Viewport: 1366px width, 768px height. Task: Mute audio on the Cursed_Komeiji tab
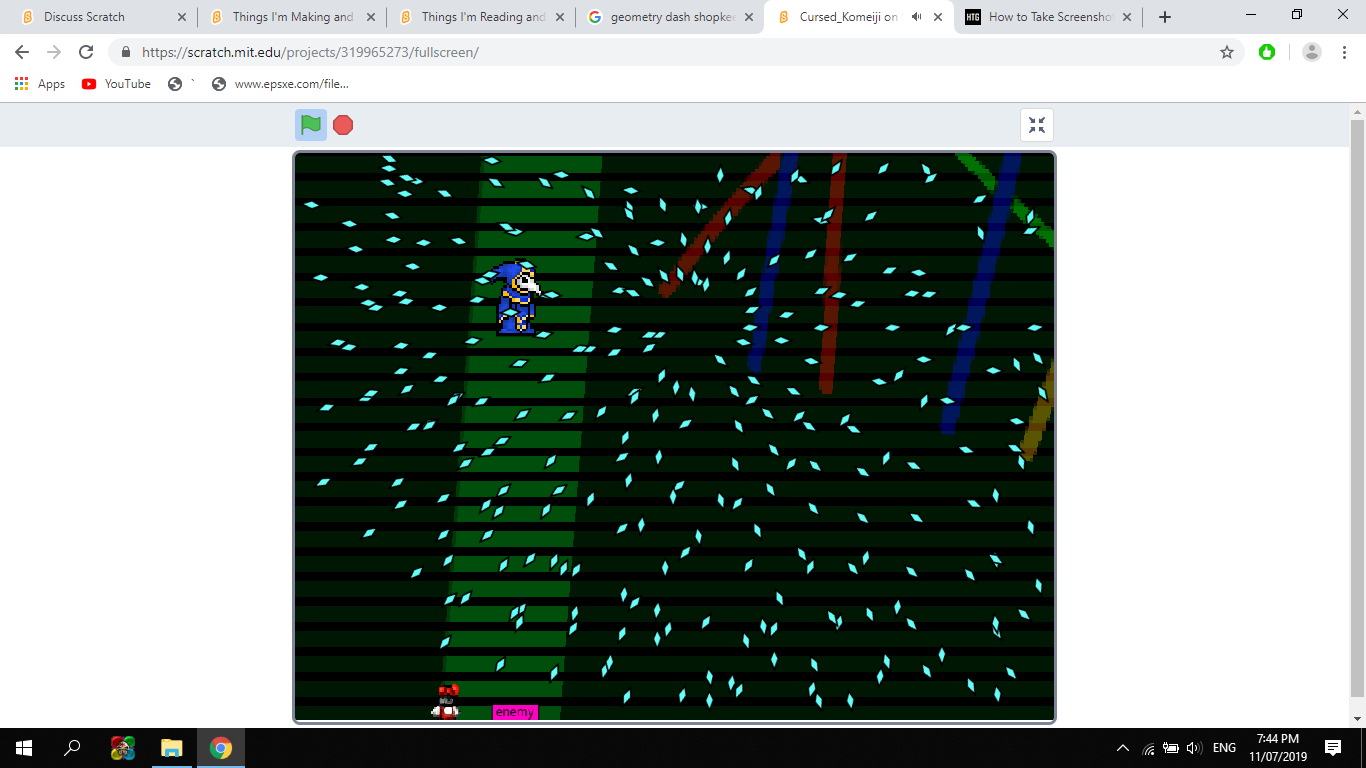(916, 17)
